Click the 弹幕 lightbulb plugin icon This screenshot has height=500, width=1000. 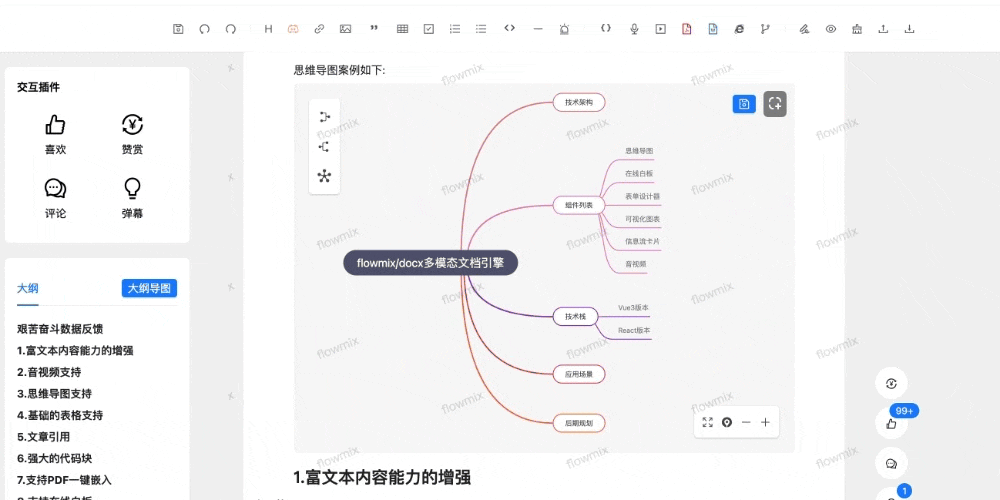132,188
